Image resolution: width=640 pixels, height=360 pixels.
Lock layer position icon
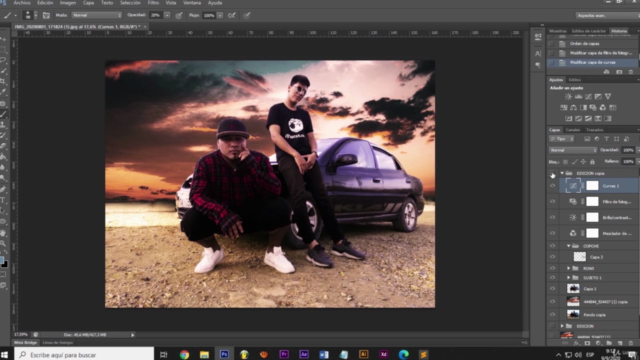pyautogui.click(x=583, y=162)
